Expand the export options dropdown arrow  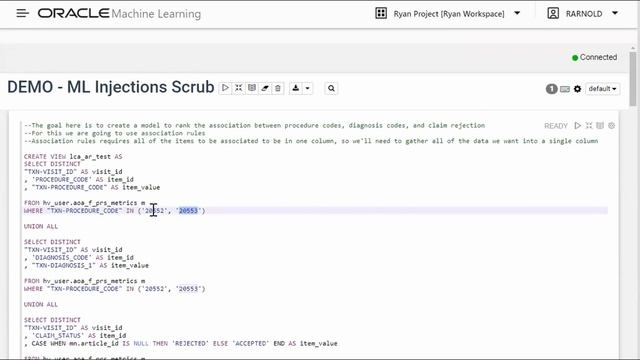307,88
